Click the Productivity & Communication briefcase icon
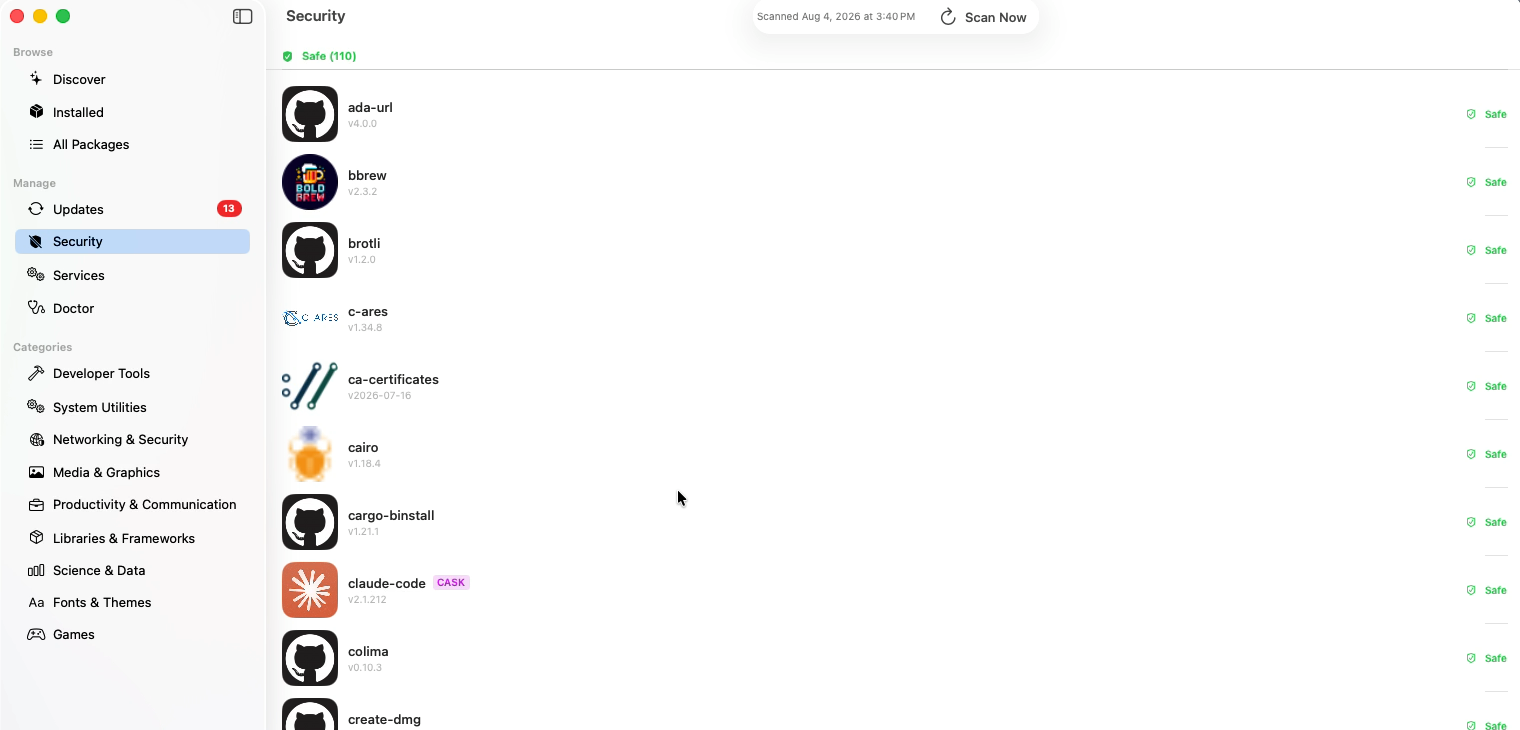The width and height of the screenshot is (1520, 730). [x=36, y=504]
